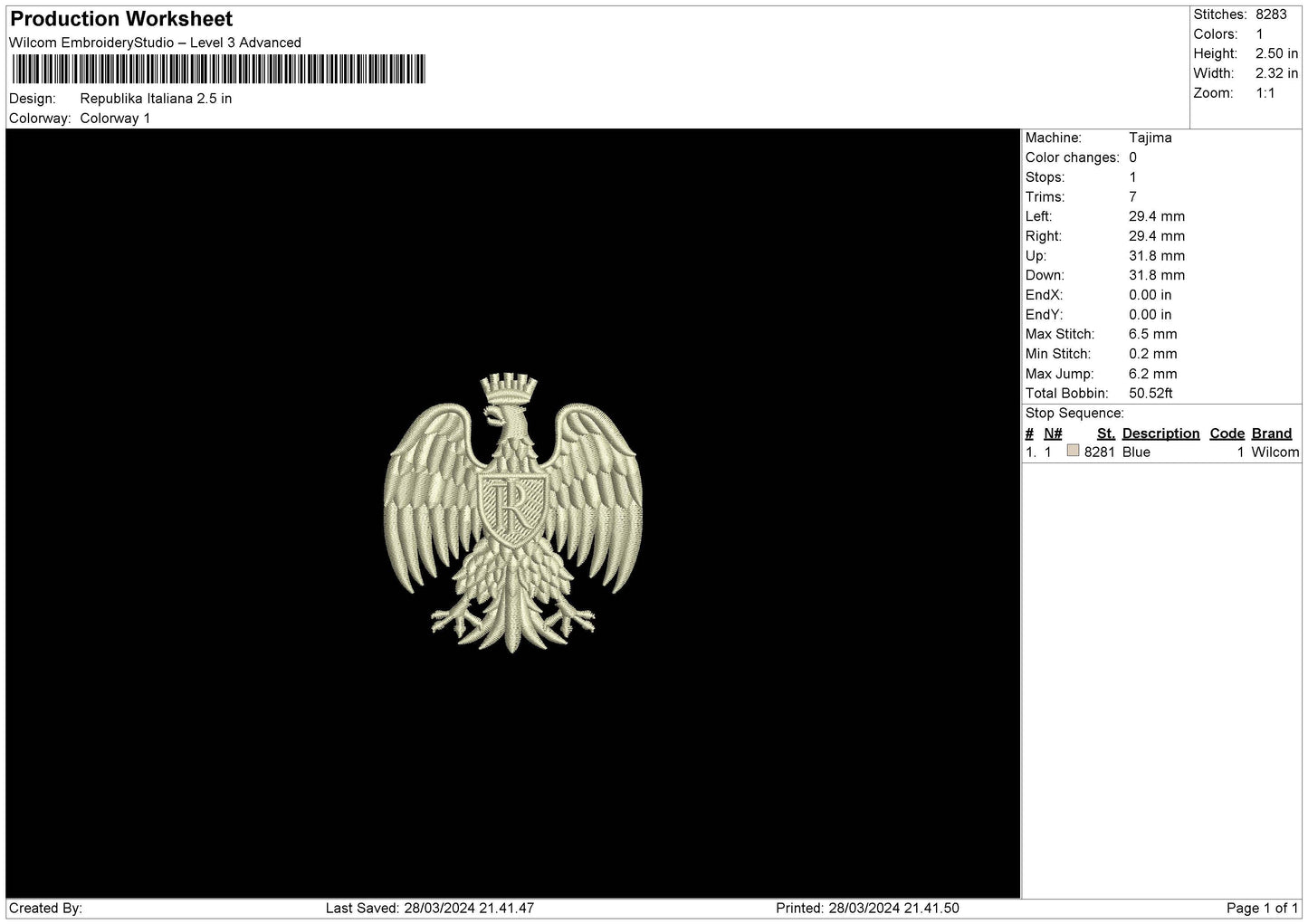Viewport: 1308px width, 924px height.
Task: Click the Created By label
Action: tap(45, 909)
